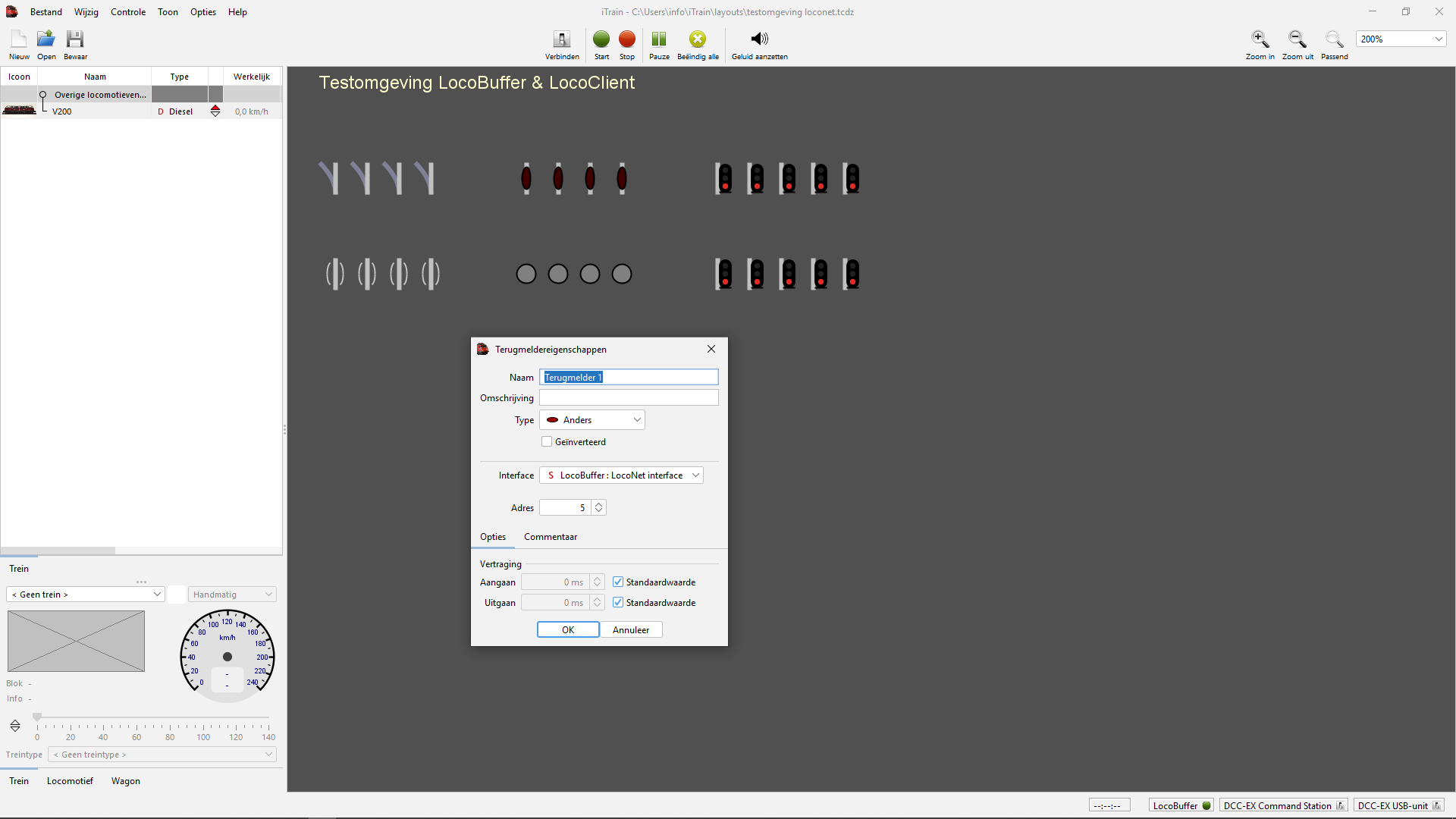This screenshot has height=819, width=1456.
Task: Expand the Interface LocoBuffer dropdown
Action: [621, 475]
